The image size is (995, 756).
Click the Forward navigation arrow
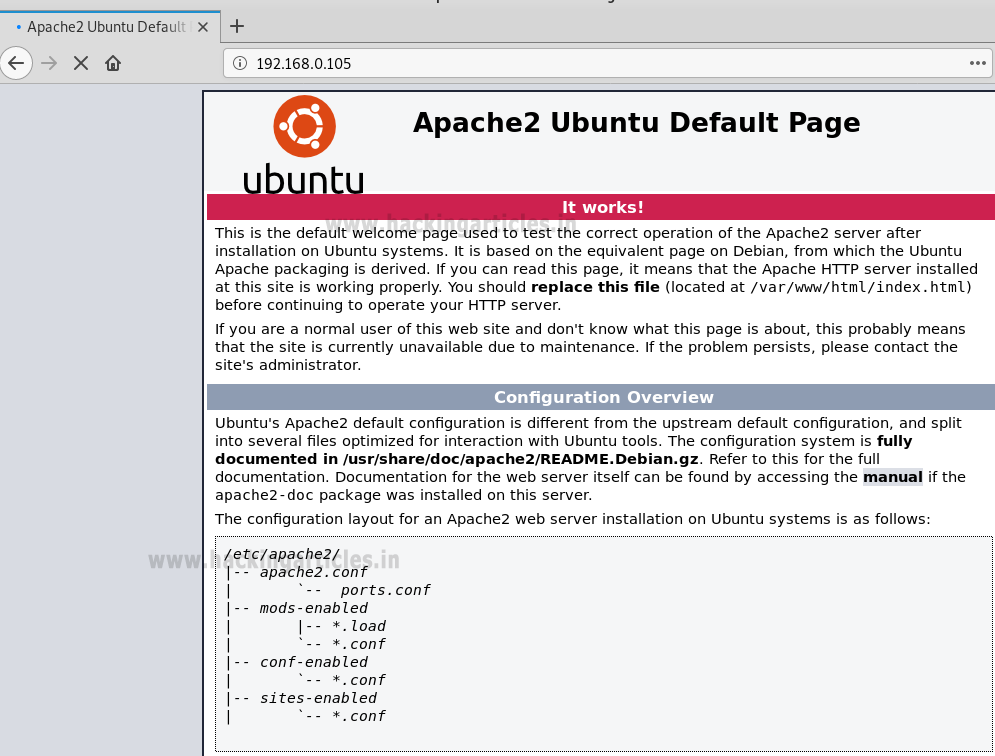[49, 63]
